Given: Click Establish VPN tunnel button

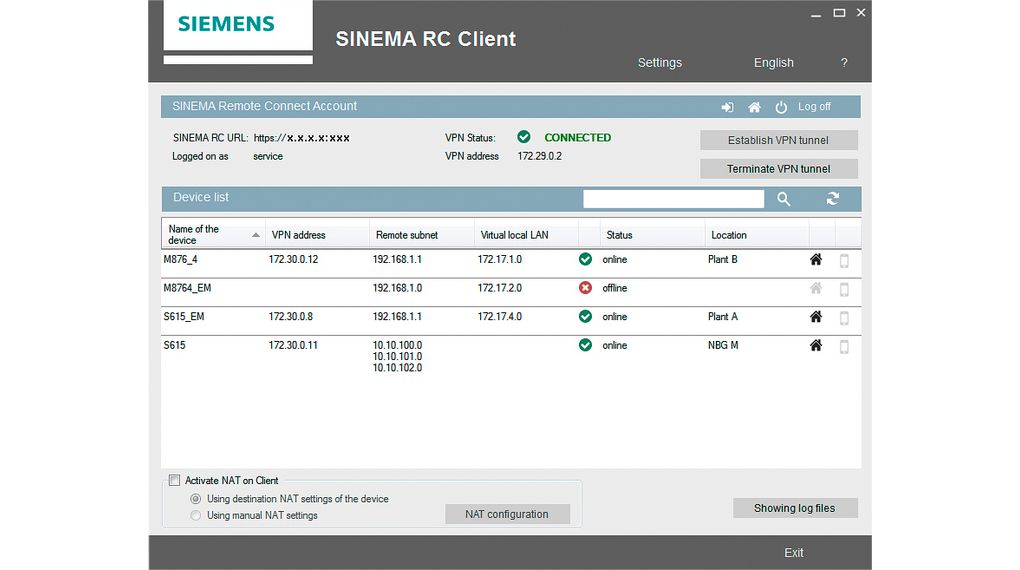Looking at the screenshot, I should 779,140.
